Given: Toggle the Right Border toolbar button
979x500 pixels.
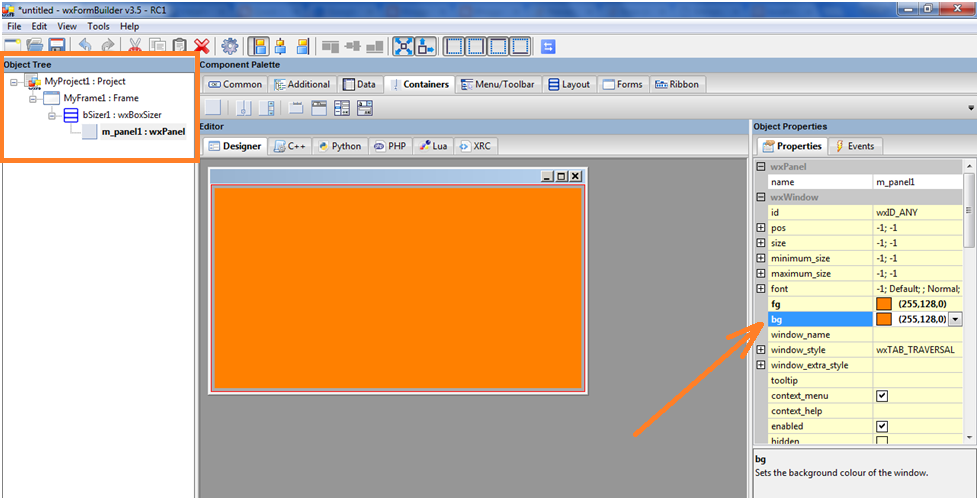Looking at the screenshot, I should point(476,46).
